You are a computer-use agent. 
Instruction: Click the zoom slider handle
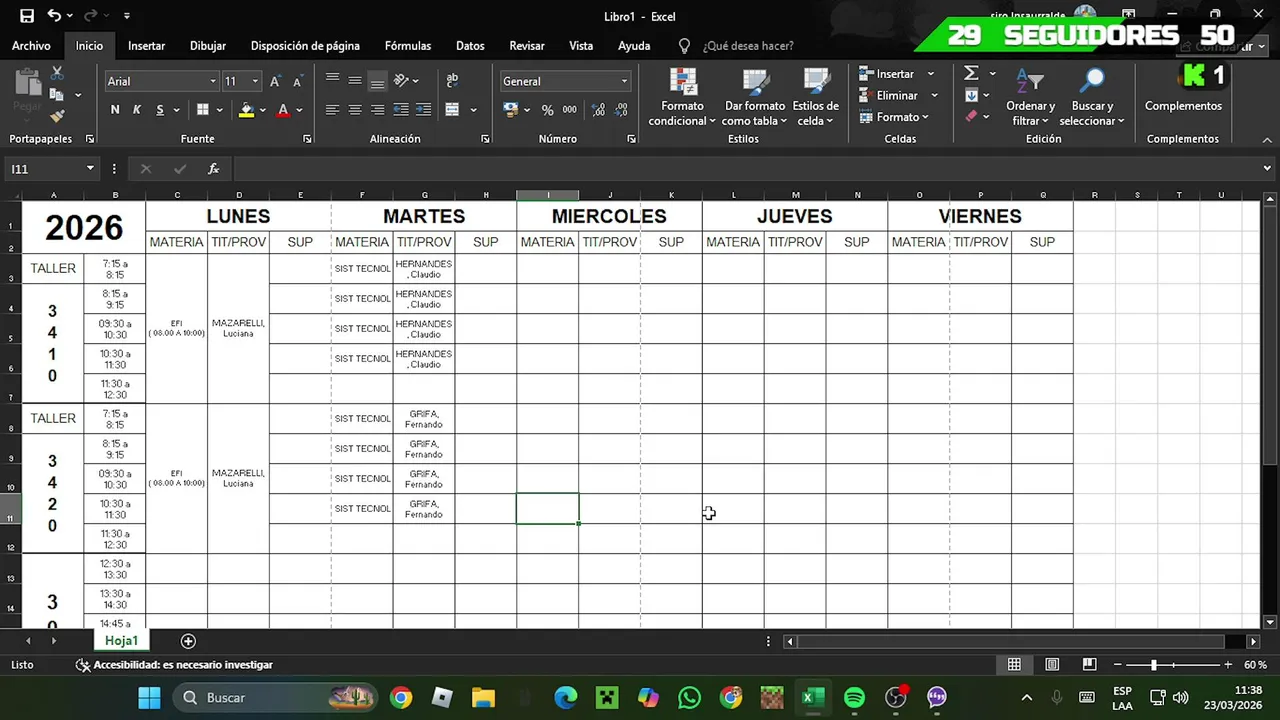point(1154,665)
